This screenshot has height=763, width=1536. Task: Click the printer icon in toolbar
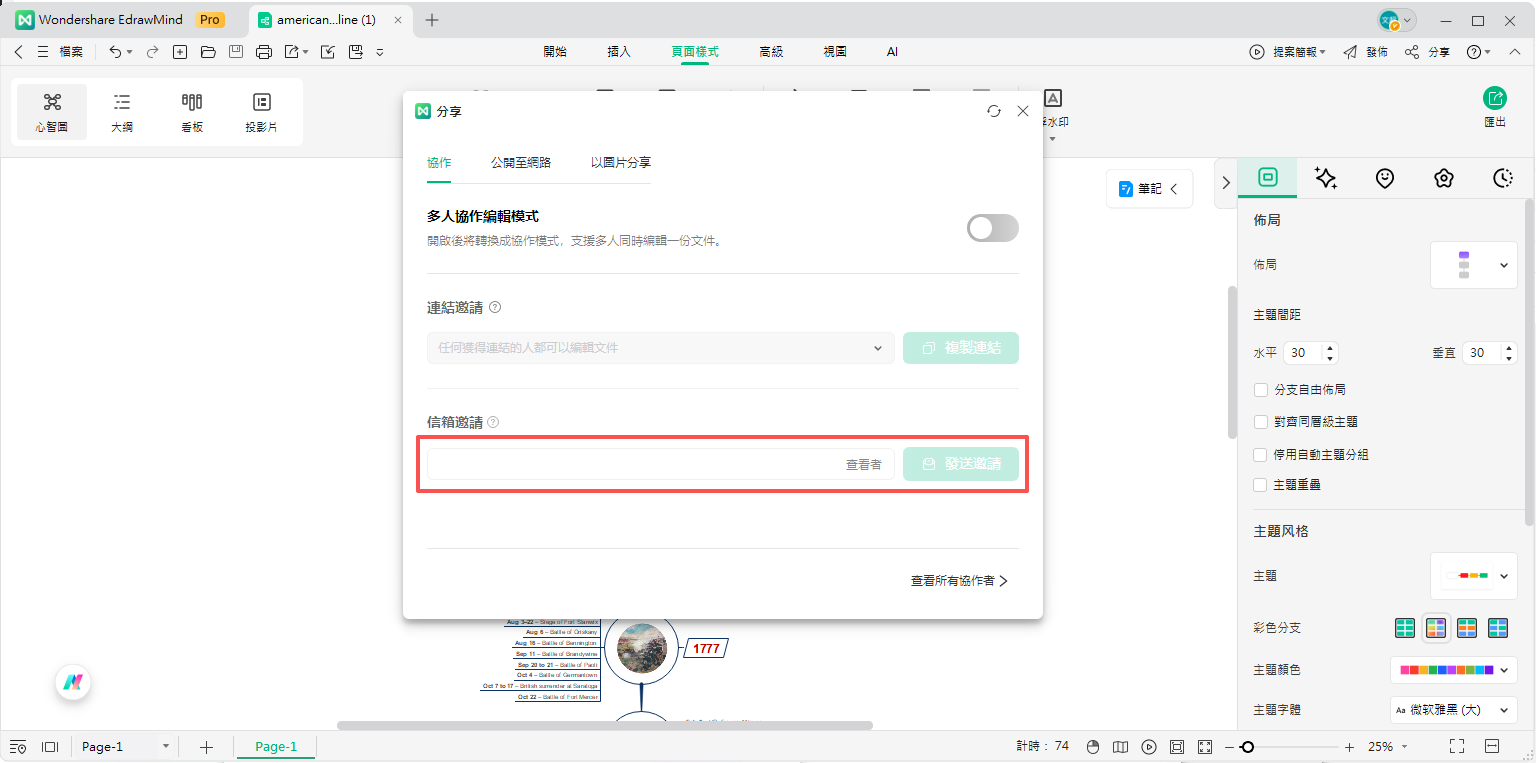(264, 51)
